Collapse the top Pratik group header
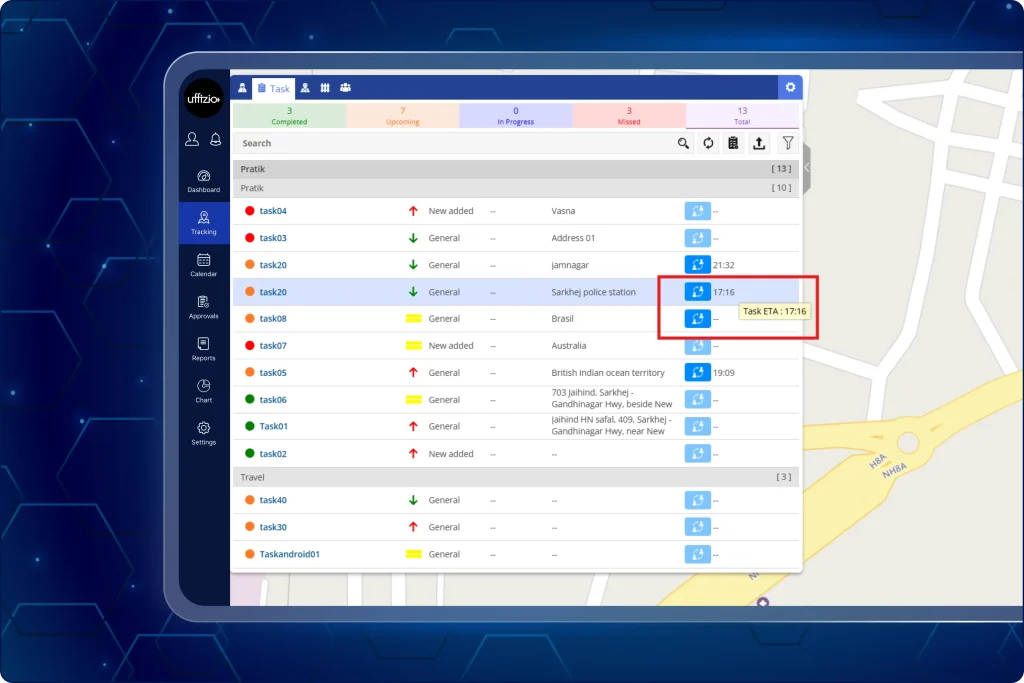The width and height of the screenshot is (1024, 683). pos(516,168)
